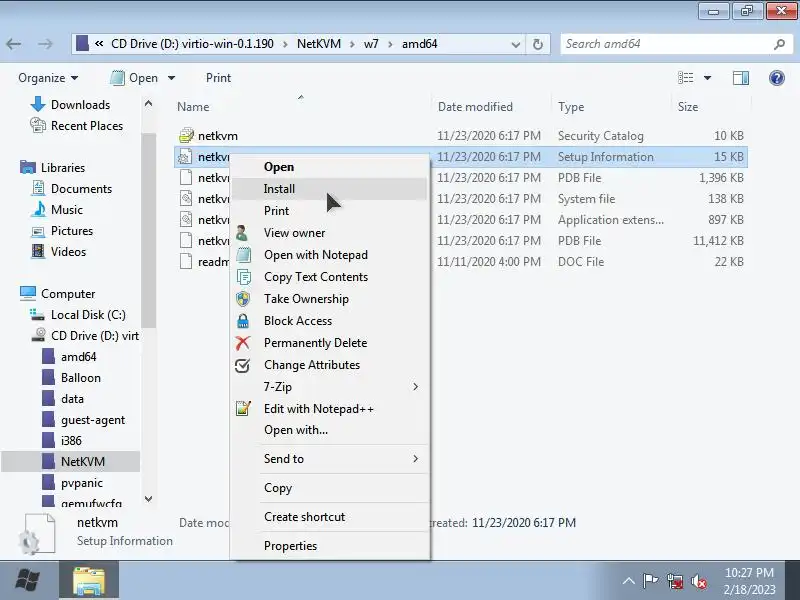The height and width of the screenshot is (600, 800).
Task: Click the w7 breadcrumb segment
Action: [371, 44]
